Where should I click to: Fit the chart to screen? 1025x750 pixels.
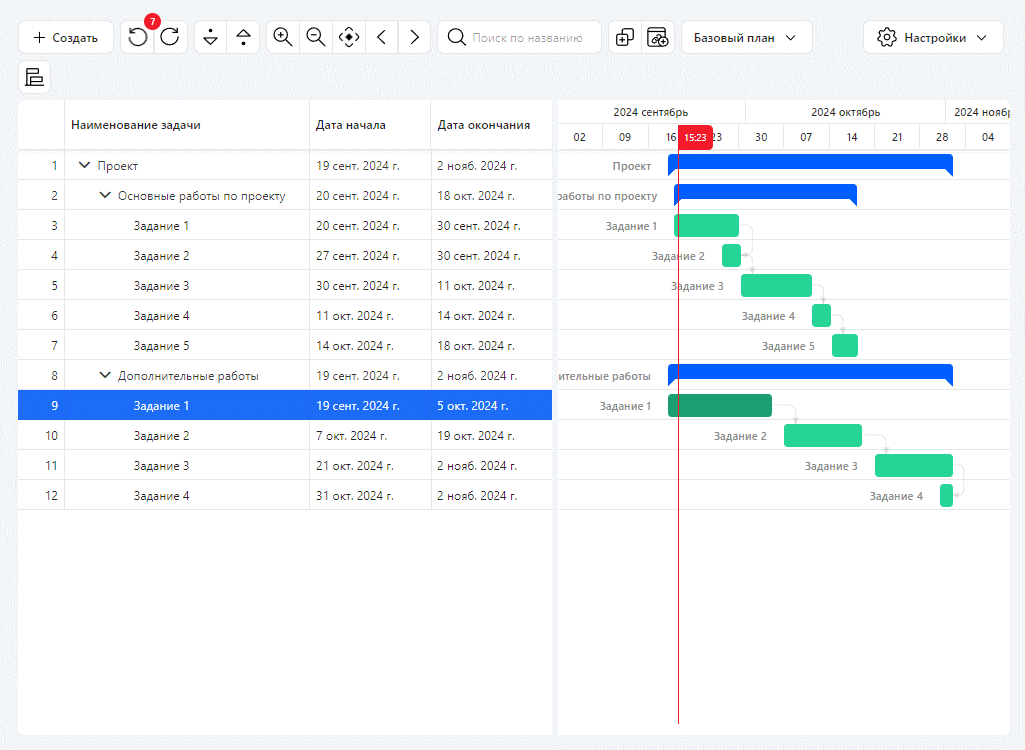click(x=349, y=37)
